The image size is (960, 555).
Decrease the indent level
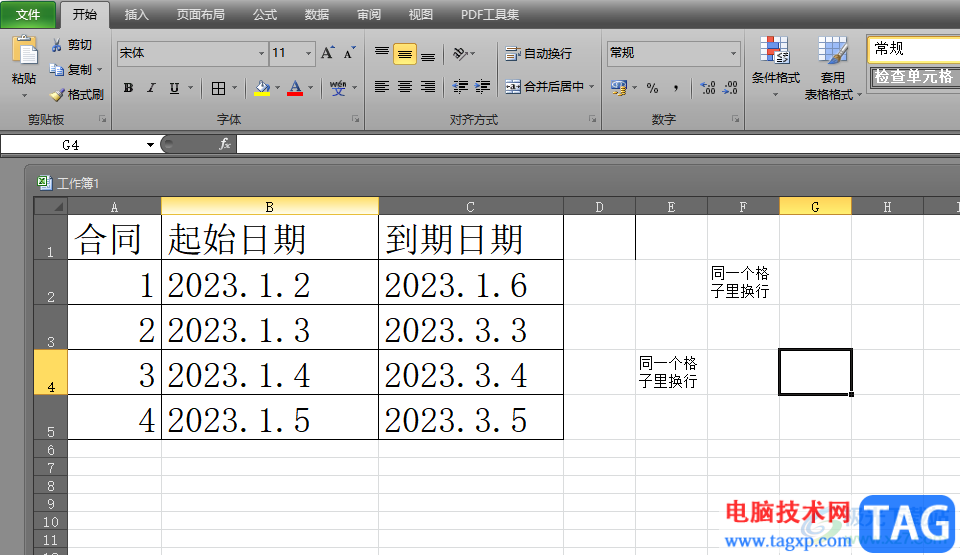pos(460,87)
